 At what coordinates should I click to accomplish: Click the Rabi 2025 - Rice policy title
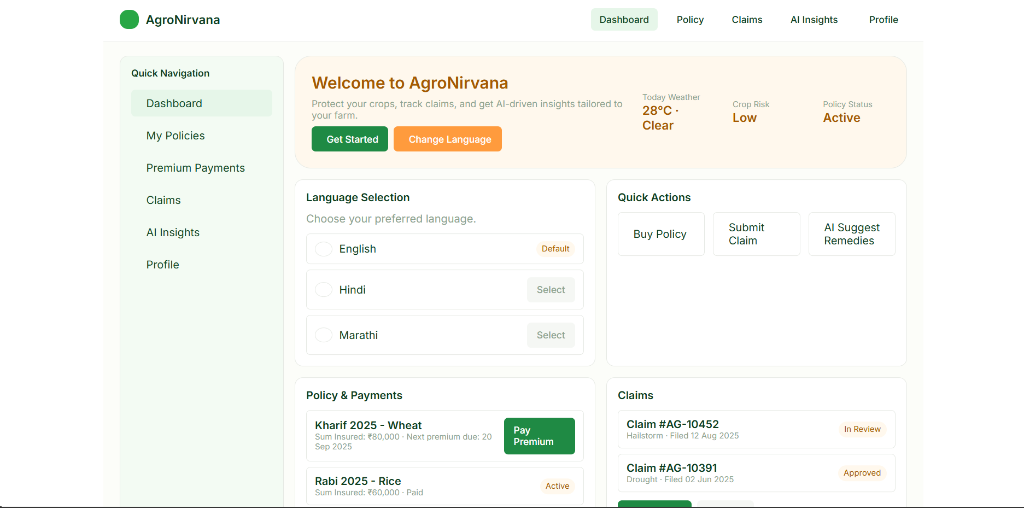[x=358, y=481]
